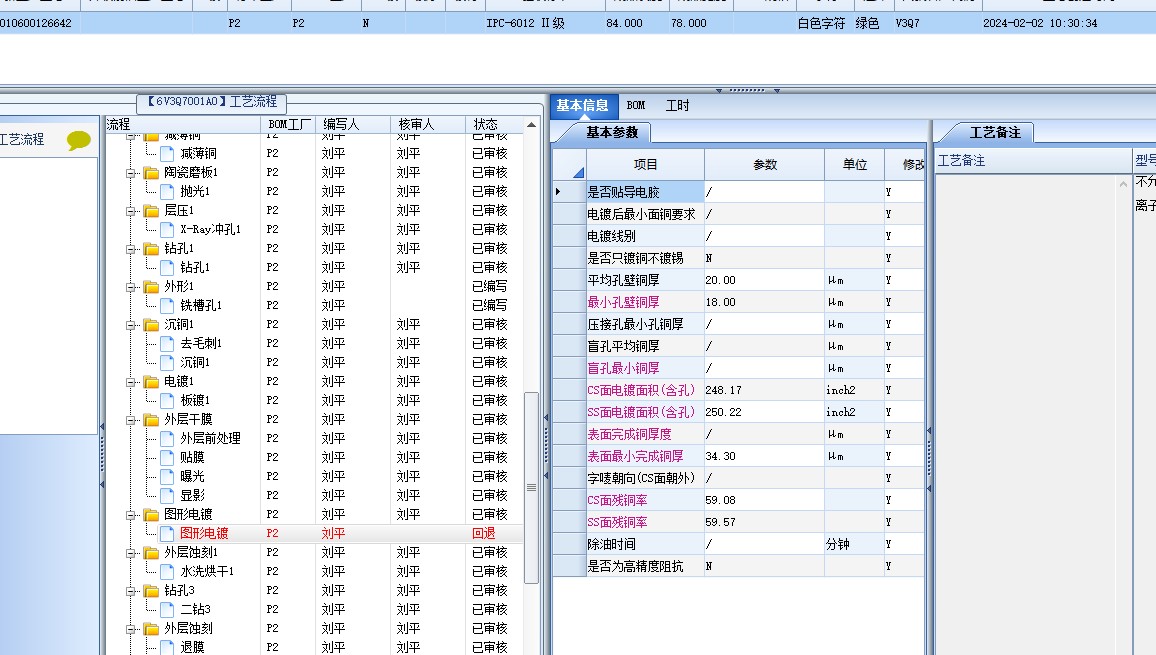Viewport: 1156px width, 655px height.
Task: Collapse the 沉铜1 folder node
Action: tap(131, 325)
